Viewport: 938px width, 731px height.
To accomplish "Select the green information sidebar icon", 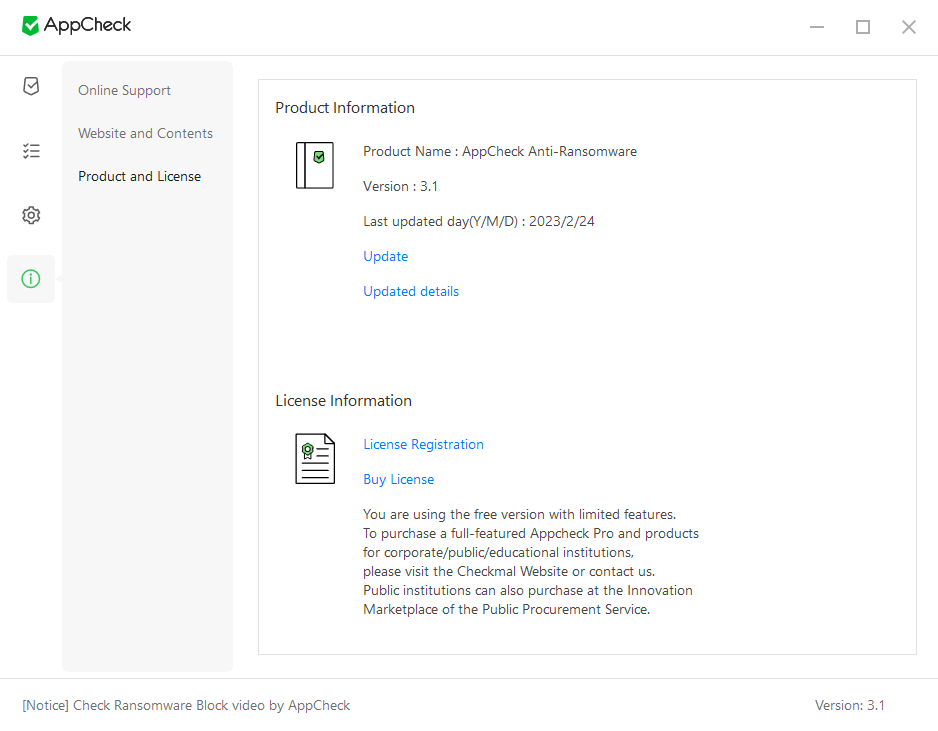I will tap(31, 279).
